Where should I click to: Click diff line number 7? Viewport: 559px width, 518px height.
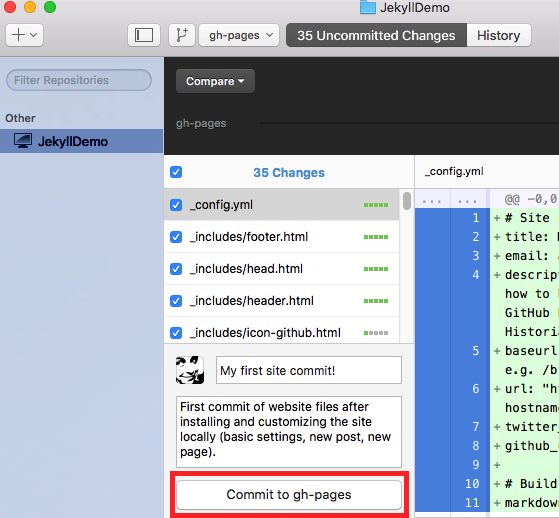[x=476, y=427]
